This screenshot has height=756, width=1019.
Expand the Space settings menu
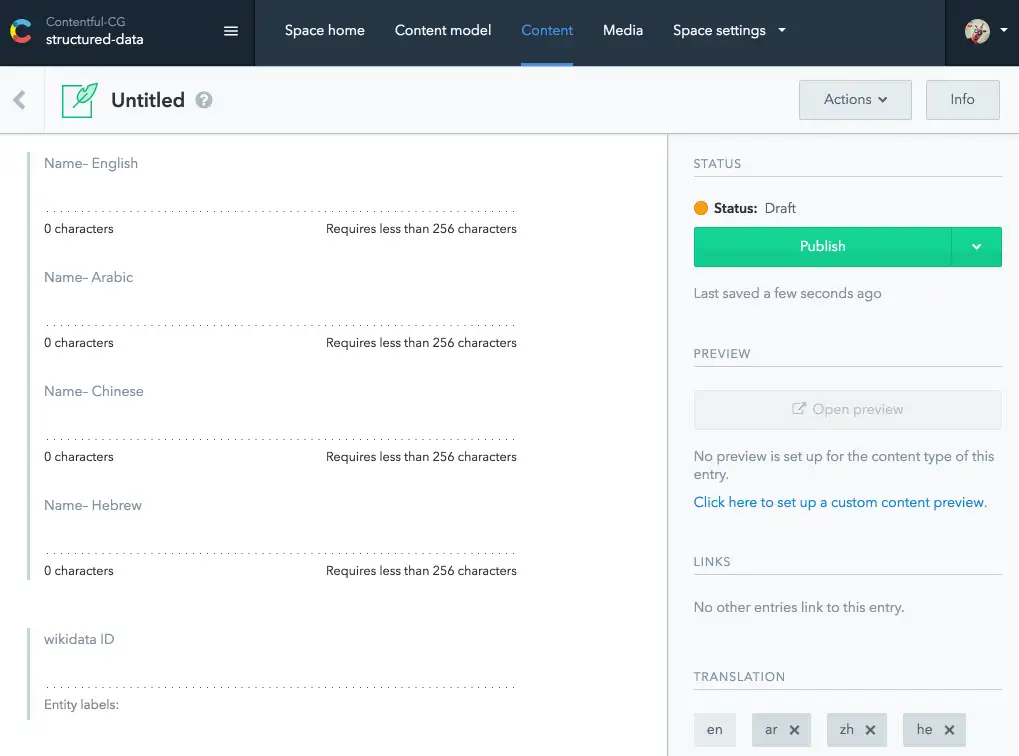[729, 31]
